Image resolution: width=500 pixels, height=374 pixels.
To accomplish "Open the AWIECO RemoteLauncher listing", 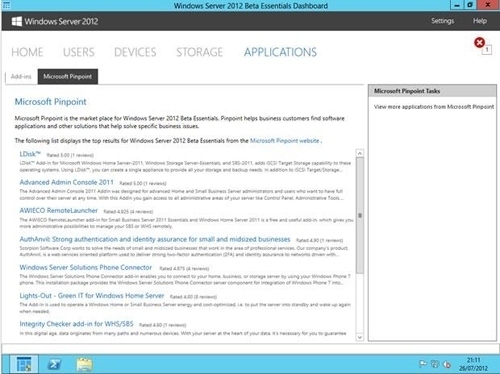I will point(58,211).
